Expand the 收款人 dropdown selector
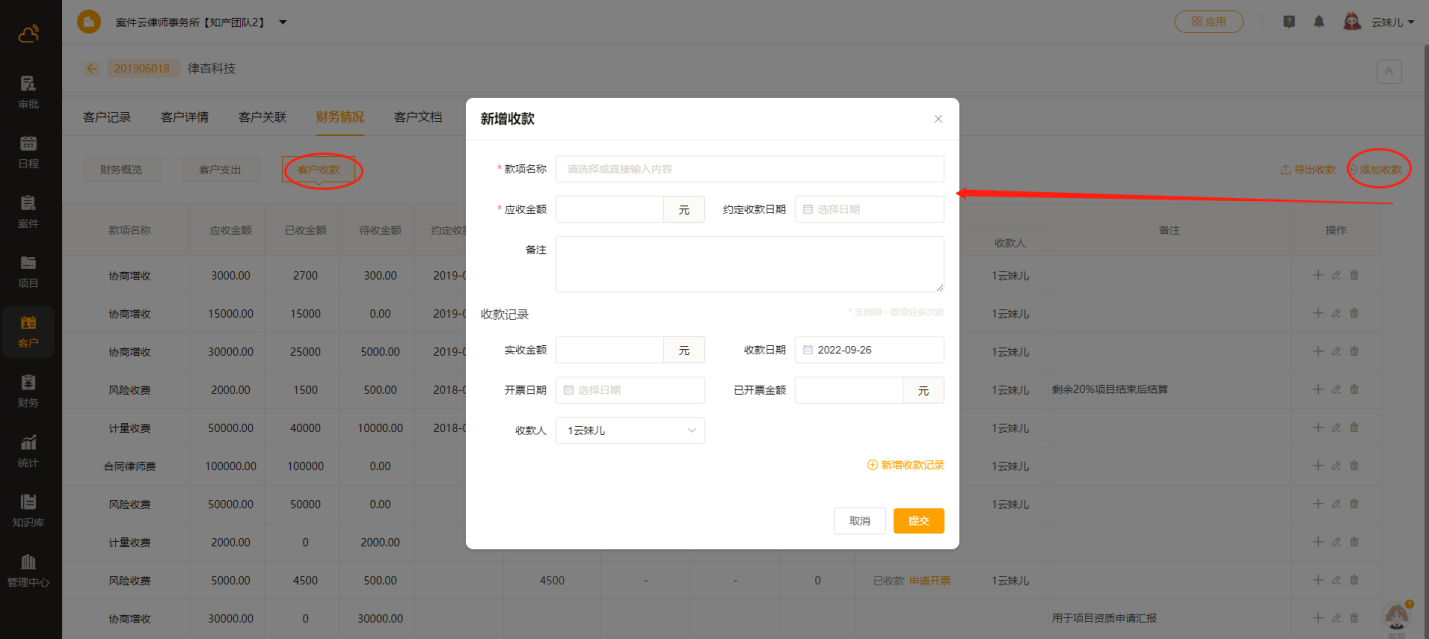This screenshot has height=639, width=1429. 629,430
